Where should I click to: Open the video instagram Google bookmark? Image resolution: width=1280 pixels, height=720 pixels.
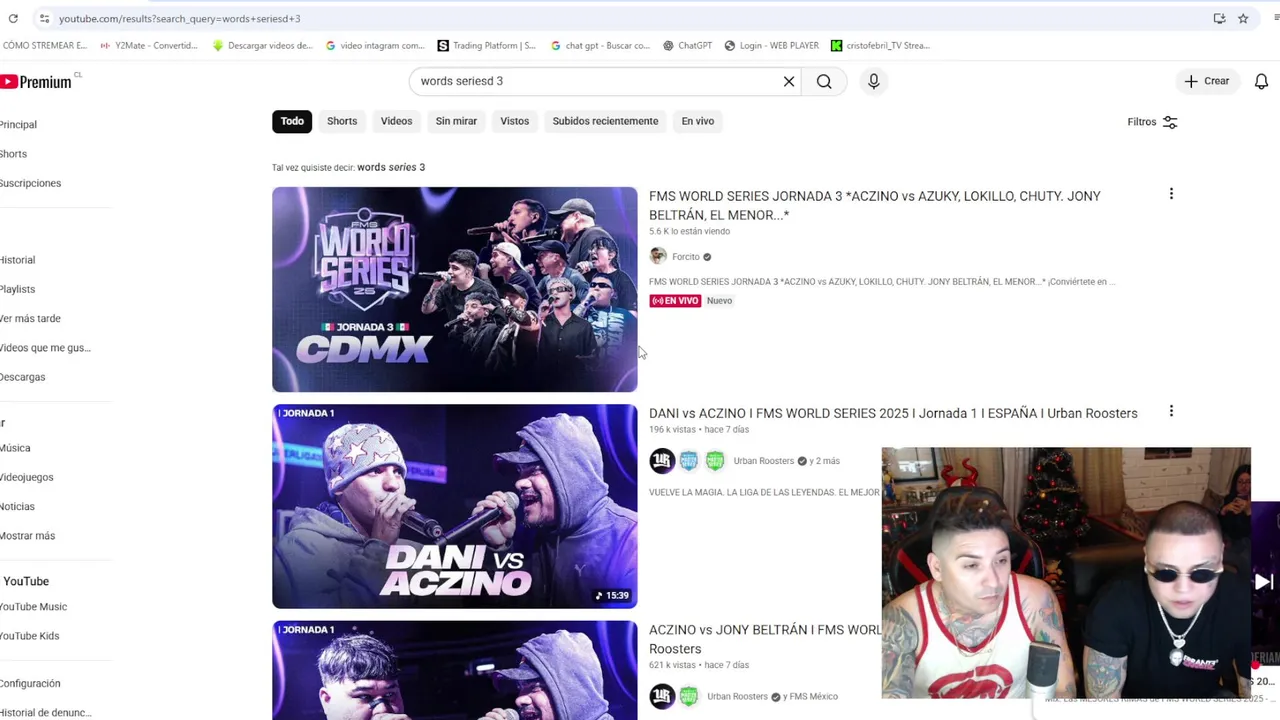coord(375,46)
